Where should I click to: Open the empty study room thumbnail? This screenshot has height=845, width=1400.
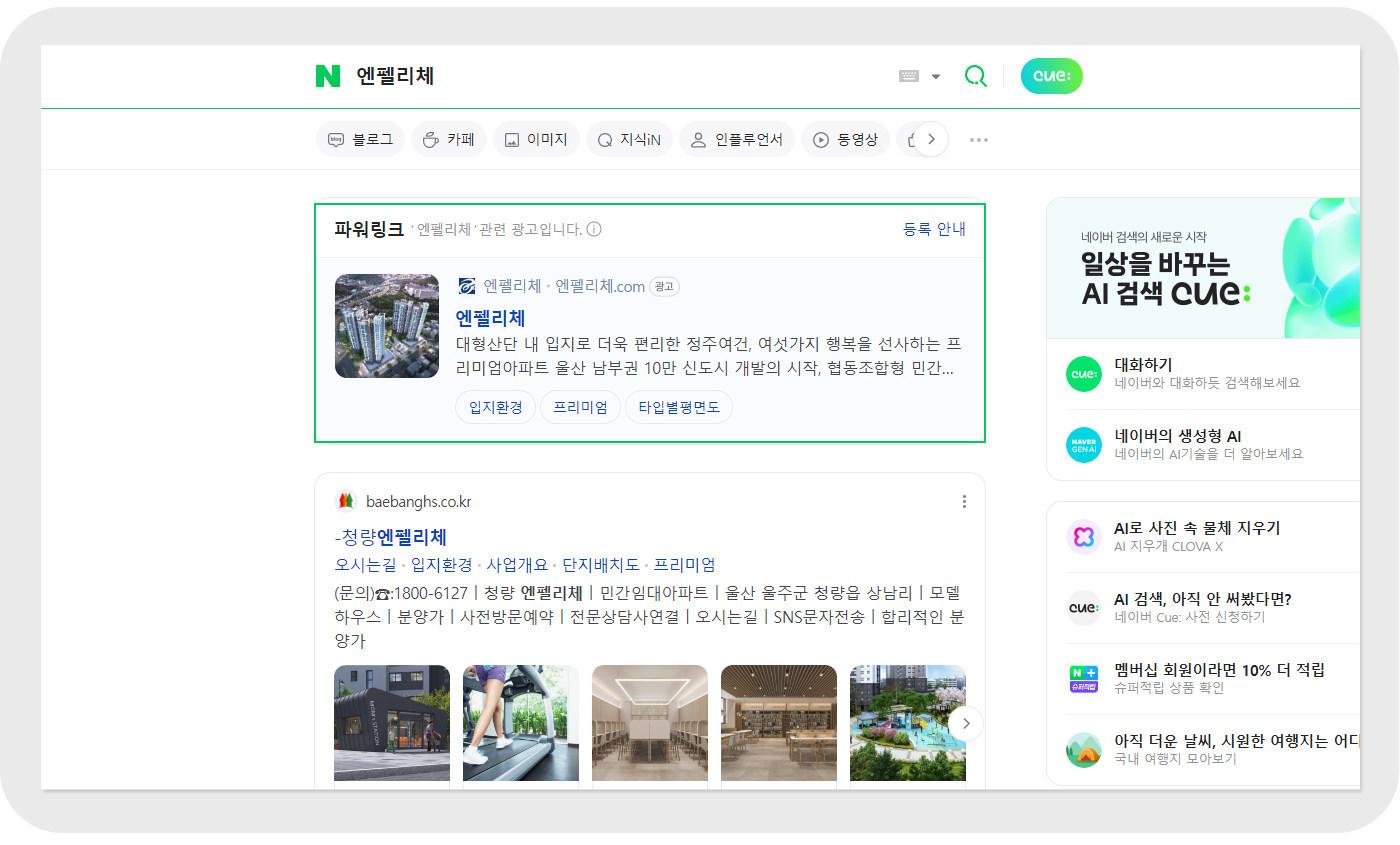(650, 723)
